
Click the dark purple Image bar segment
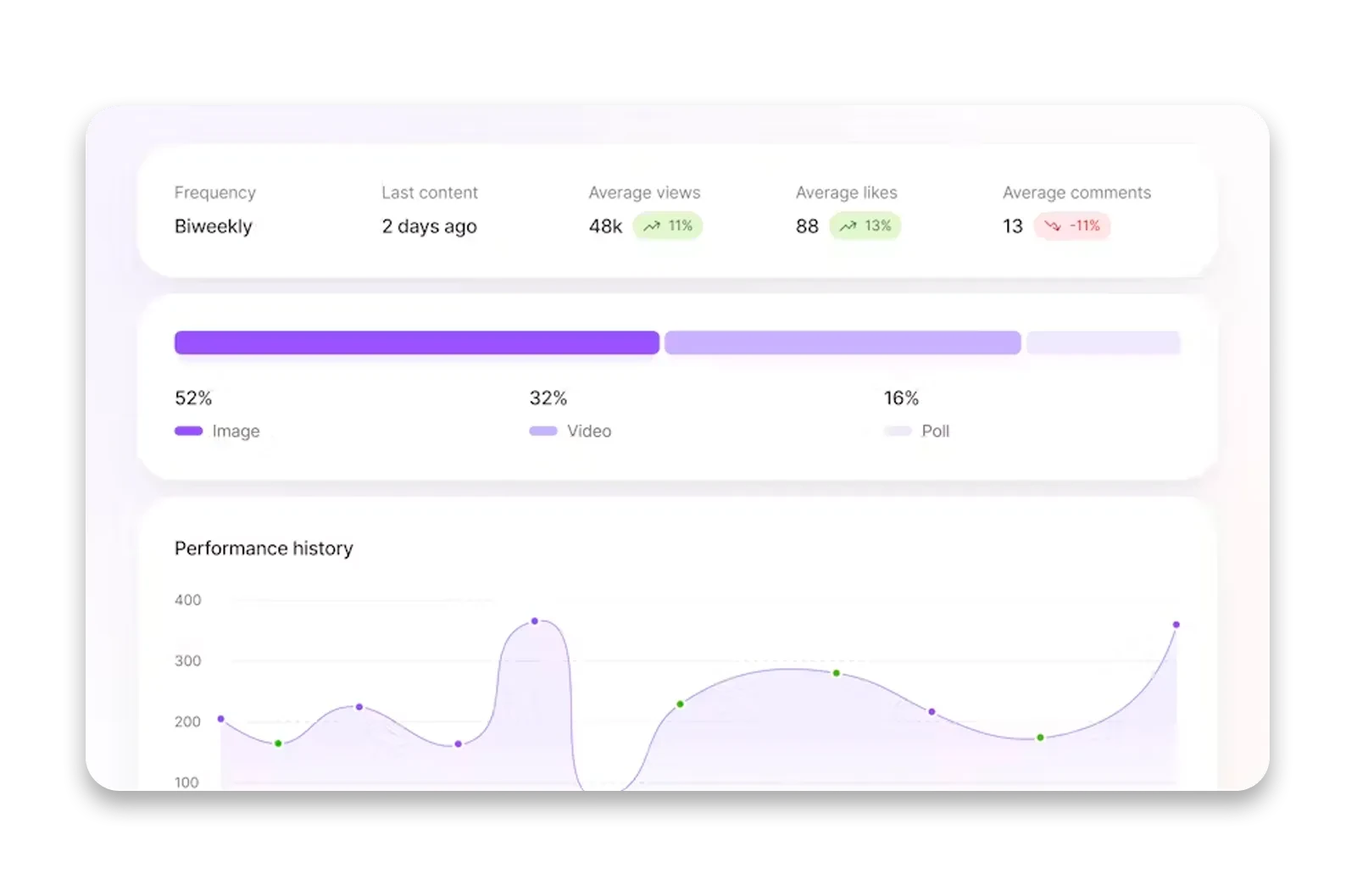[417, 342]
